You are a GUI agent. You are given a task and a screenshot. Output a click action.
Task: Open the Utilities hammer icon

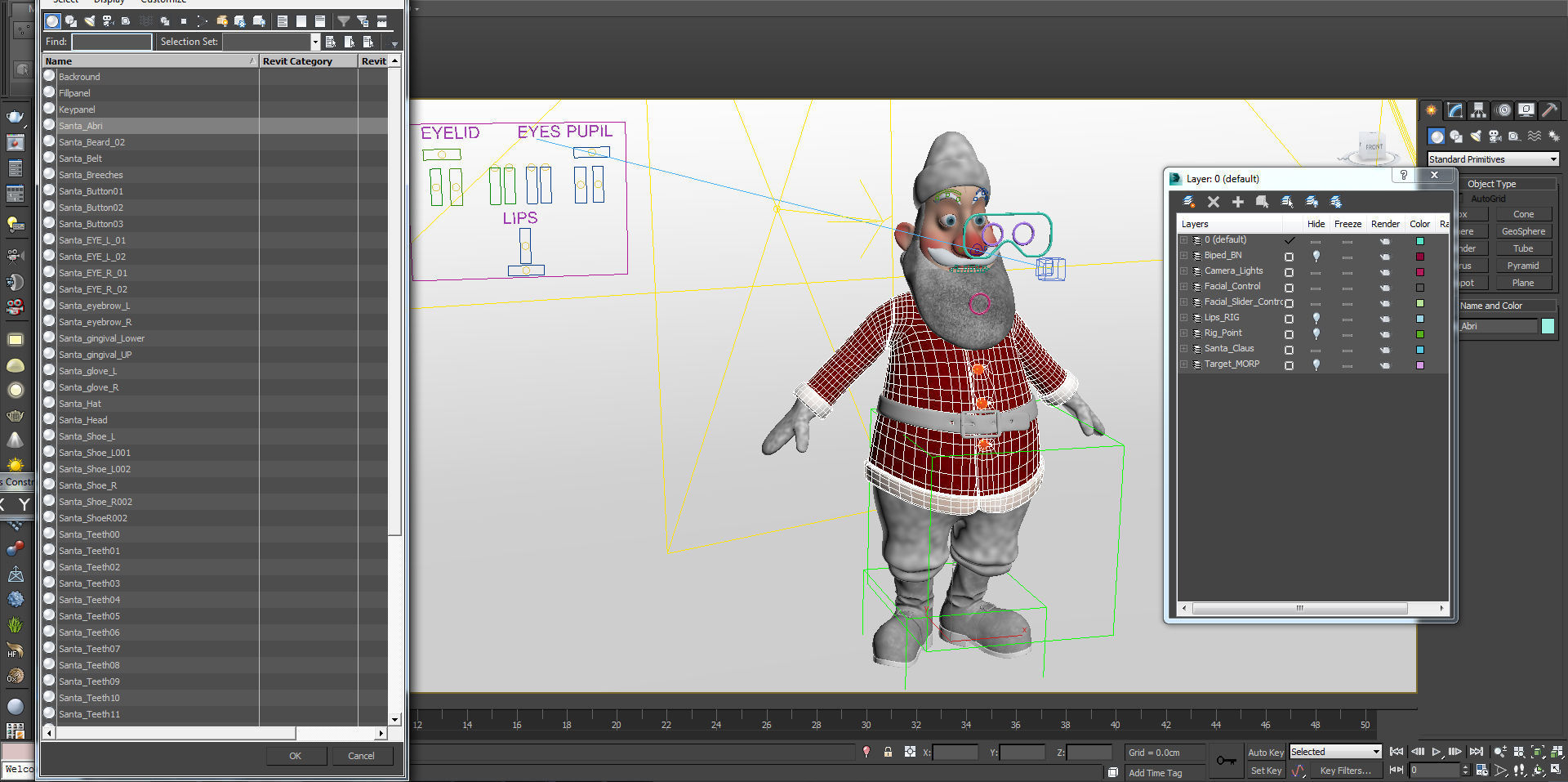1549,110
